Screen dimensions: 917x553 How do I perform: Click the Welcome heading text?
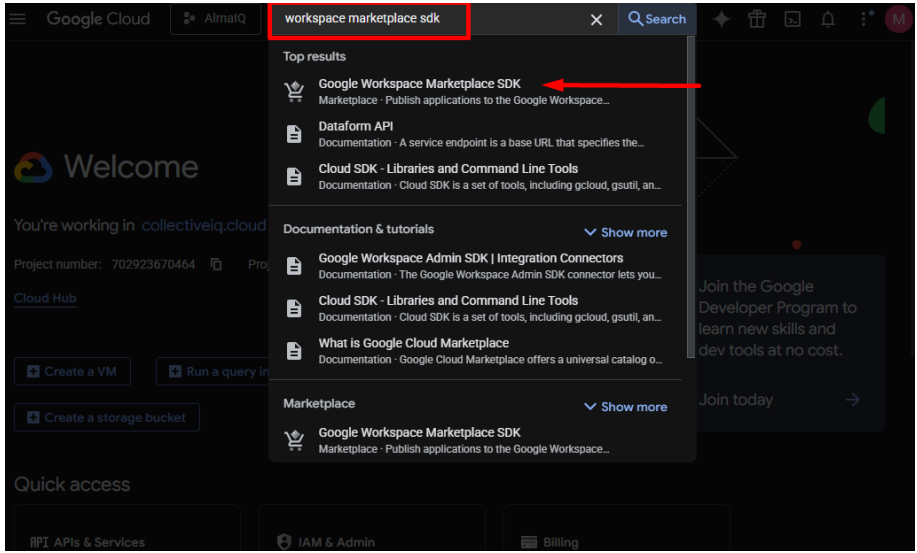click(x=131, y=167)
